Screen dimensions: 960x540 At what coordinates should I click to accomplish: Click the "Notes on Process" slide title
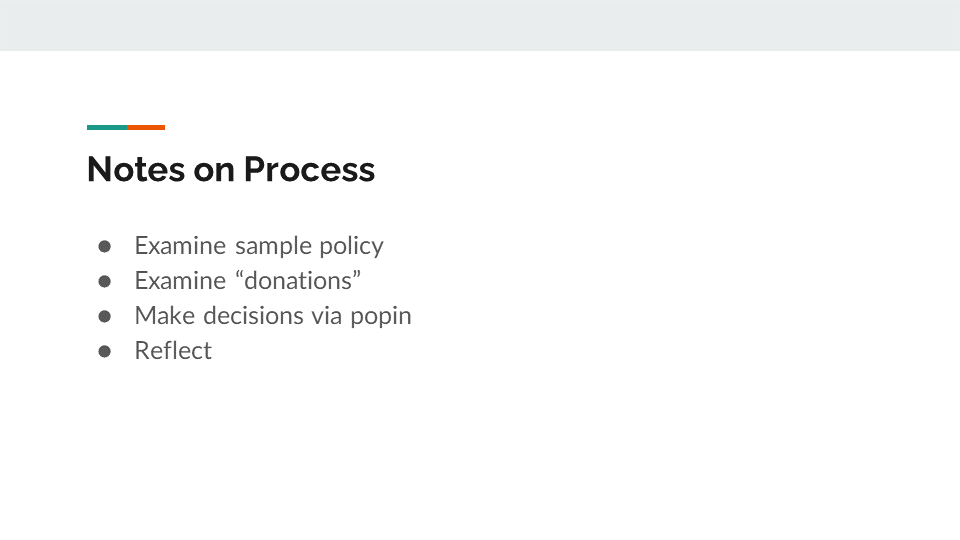231,169
